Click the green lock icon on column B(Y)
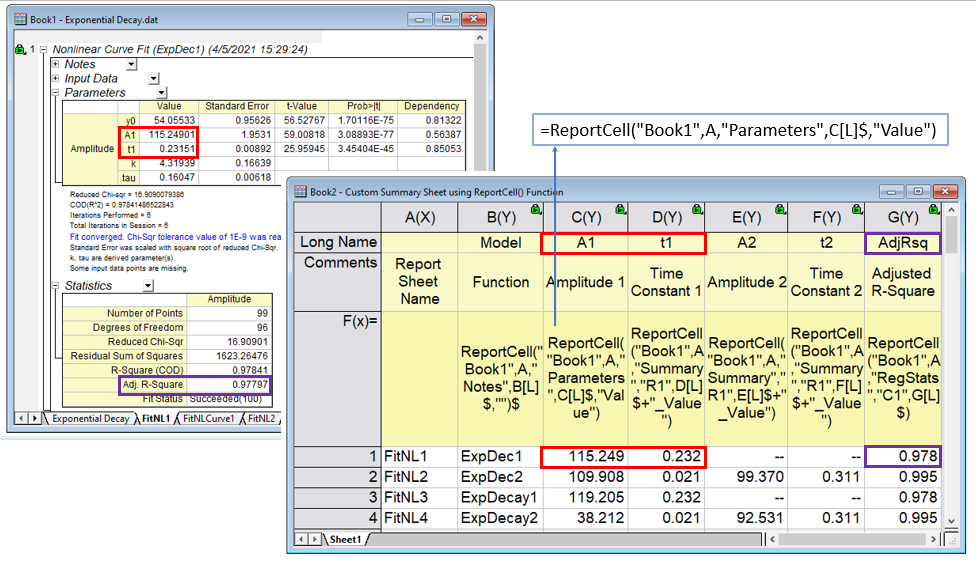Screen dimensions: 976x562 (536, 209)
